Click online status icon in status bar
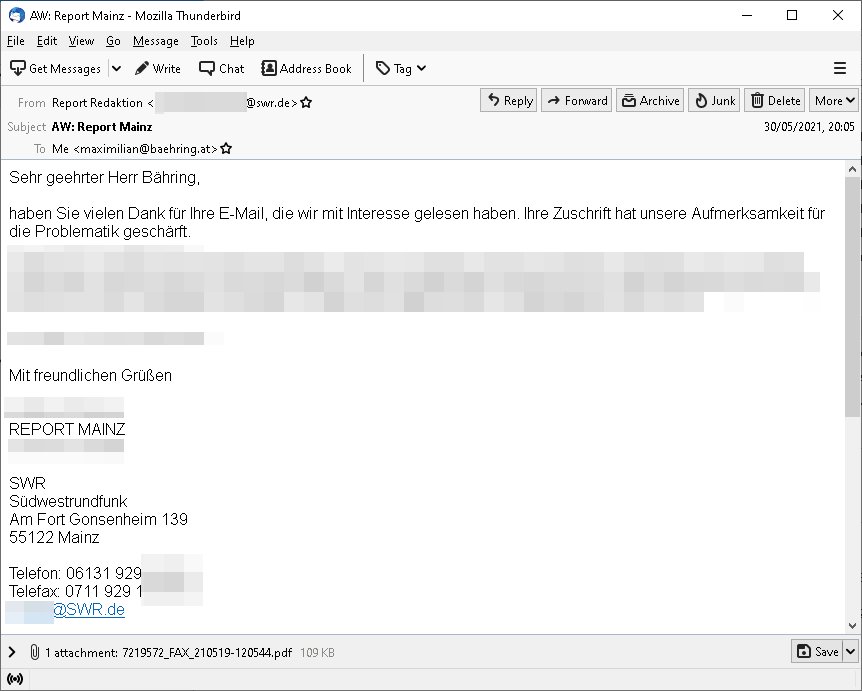The height and width of the screenshot is (691, 862). click(15, 679)
